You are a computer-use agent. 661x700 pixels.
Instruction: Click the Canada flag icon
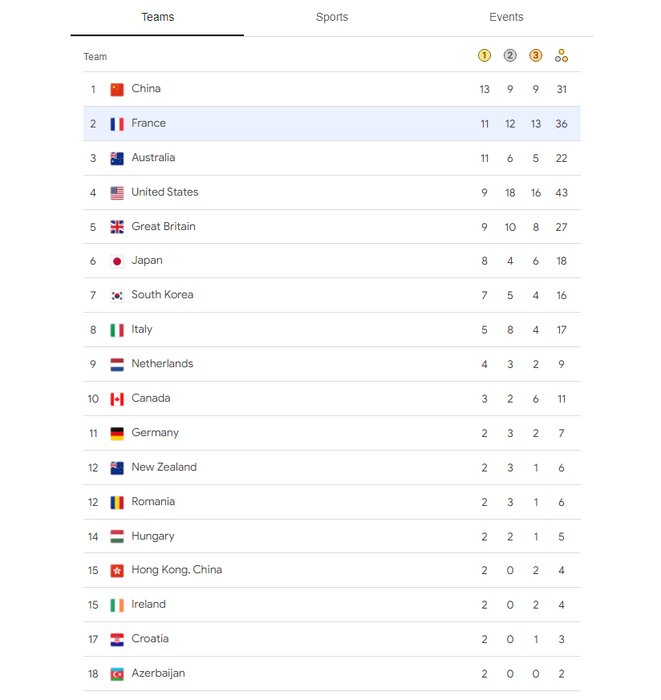117,399
